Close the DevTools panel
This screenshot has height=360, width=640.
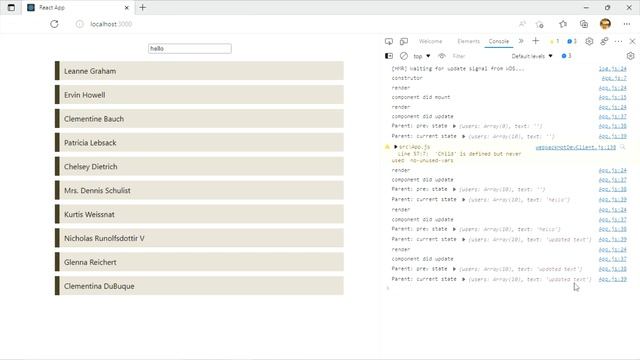[632, 41]
